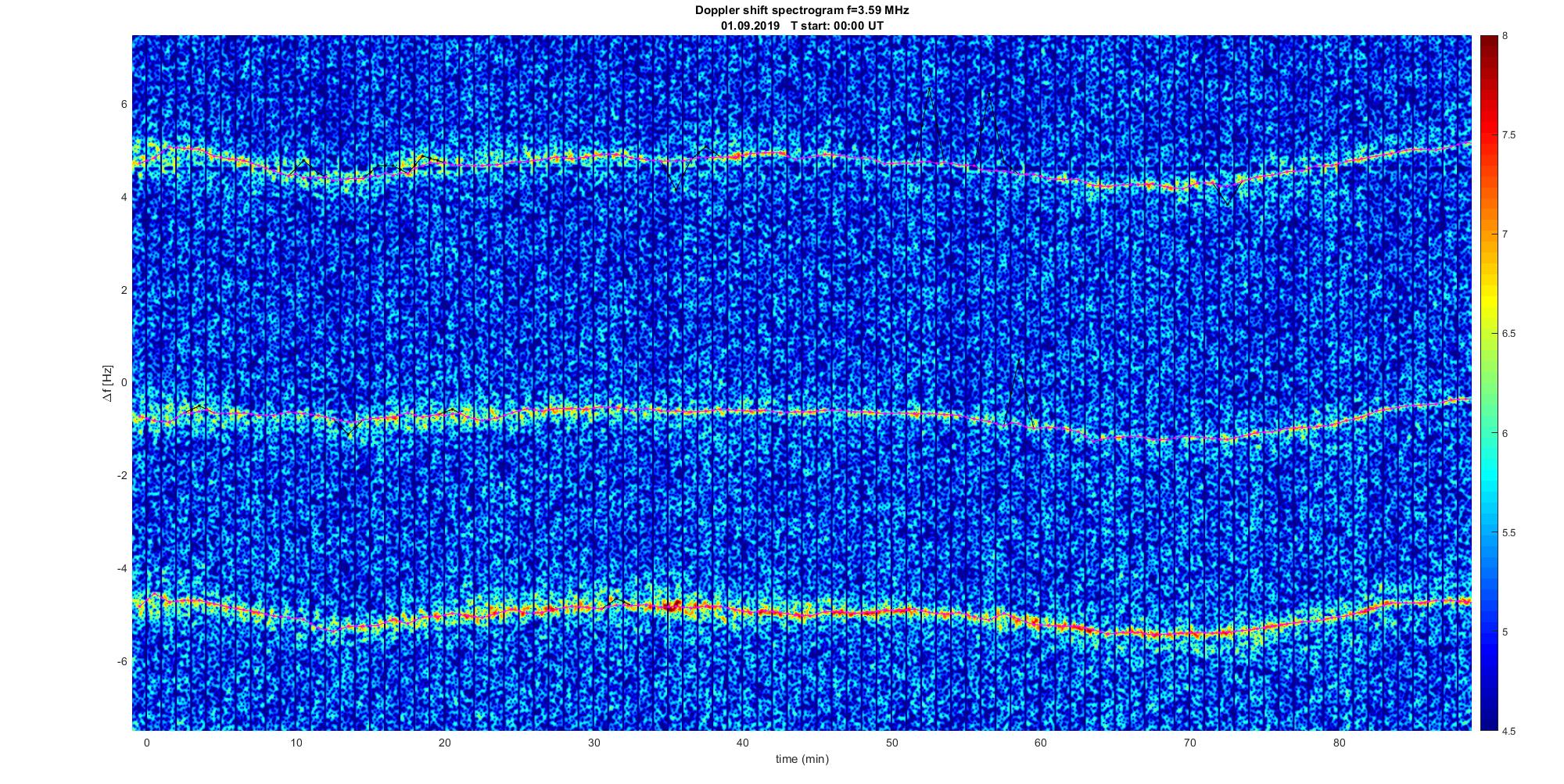1564x784 pixels.
Task: Click the red hotspot on lower trace near 35 min
Action: point(672,604)
